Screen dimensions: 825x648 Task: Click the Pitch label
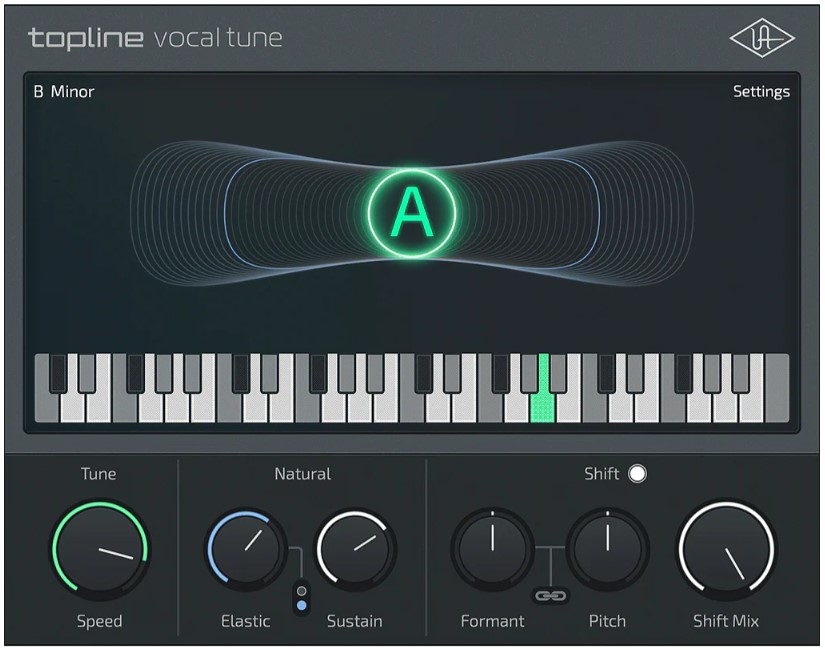[x=607, y=621]
